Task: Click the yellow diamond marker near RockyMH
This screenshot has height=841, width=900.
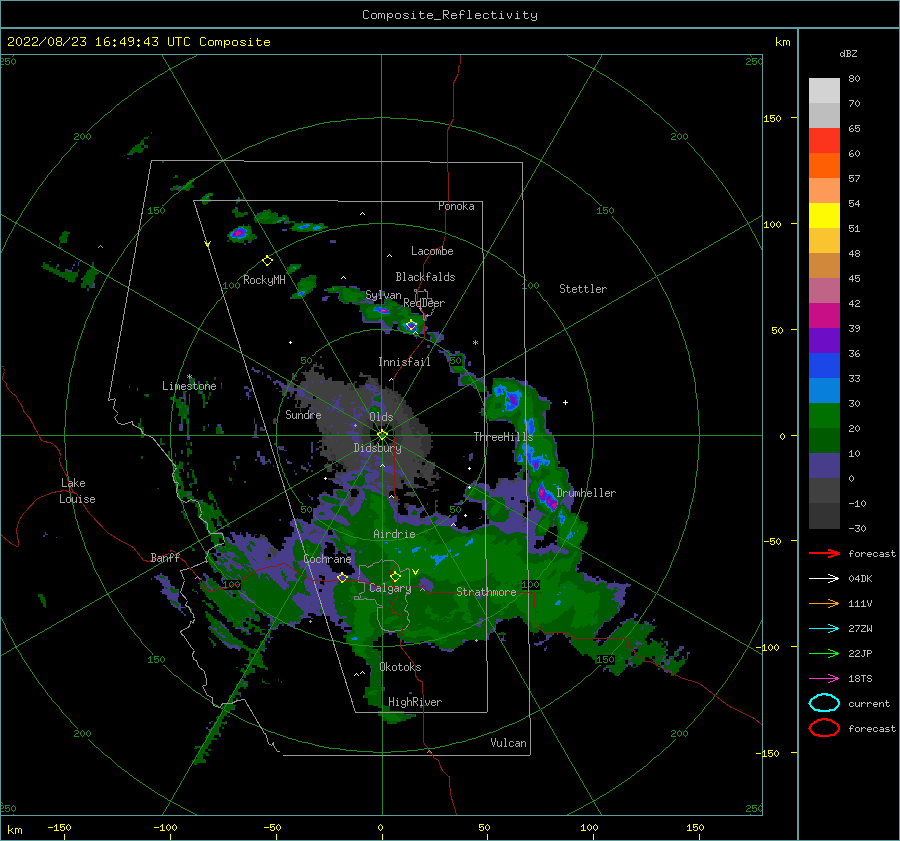Action: tap(267, 261)
